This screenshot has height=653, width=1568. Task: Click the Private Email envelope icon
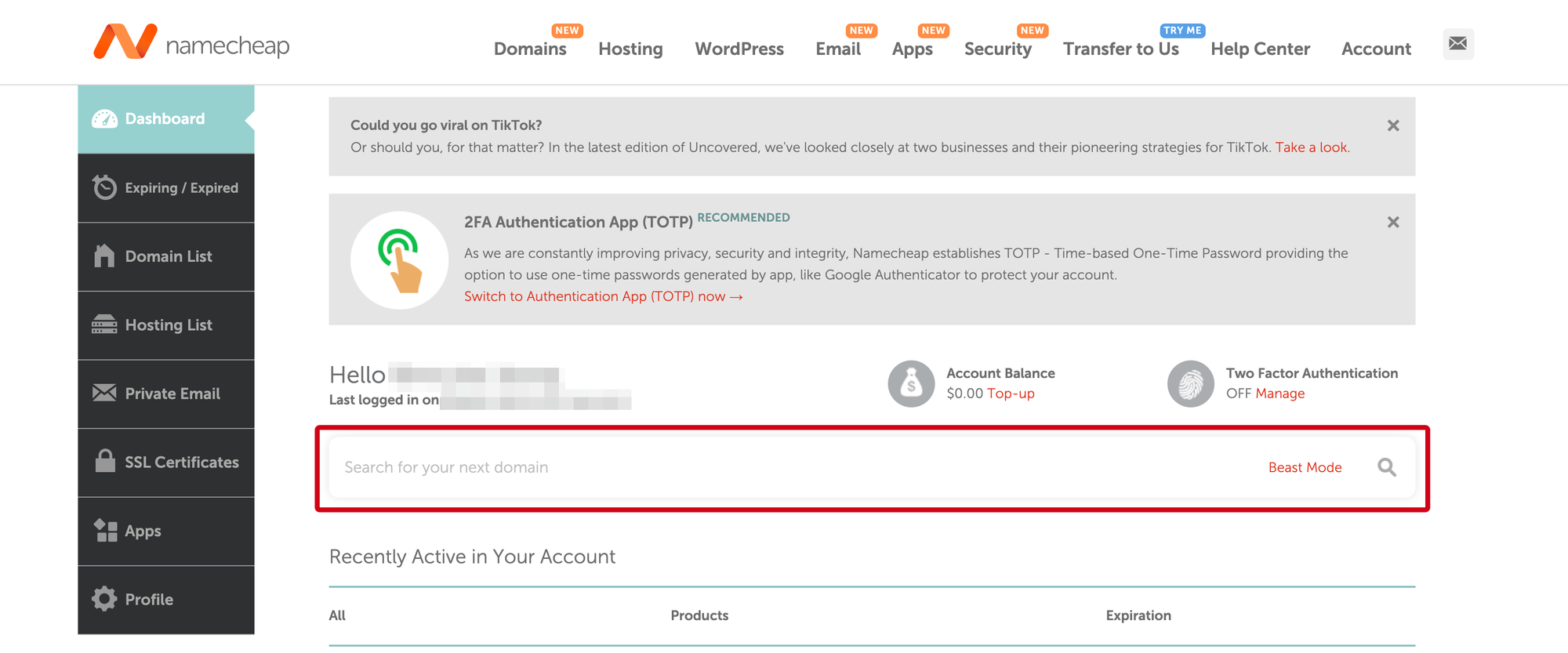point(104,394)
